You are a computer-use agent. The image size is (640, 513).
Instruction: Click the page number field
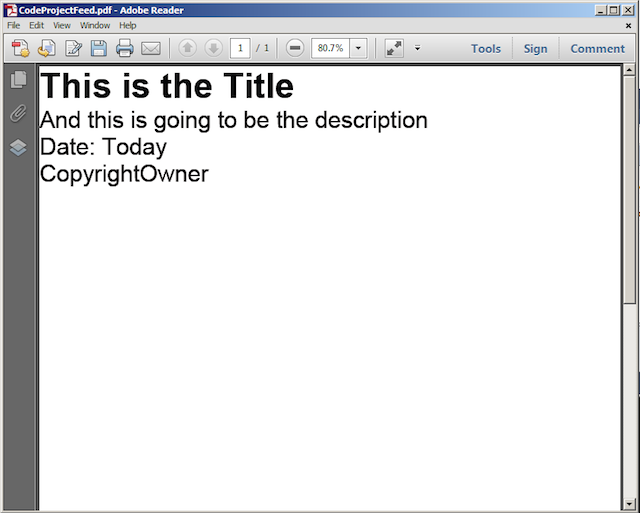(240, 48)
